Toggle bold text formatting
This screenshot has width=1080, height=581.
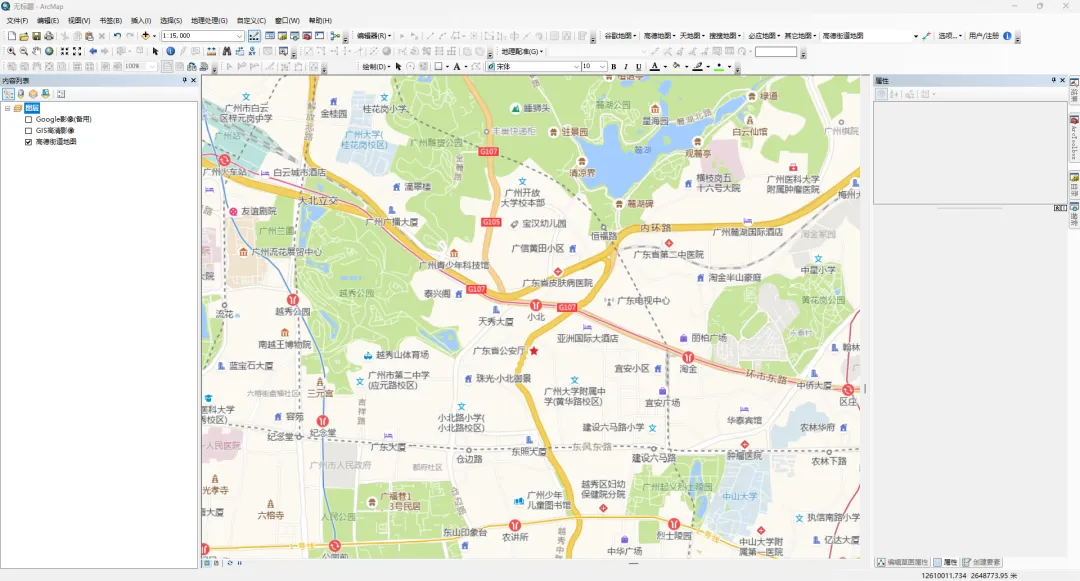coord(613,67)
